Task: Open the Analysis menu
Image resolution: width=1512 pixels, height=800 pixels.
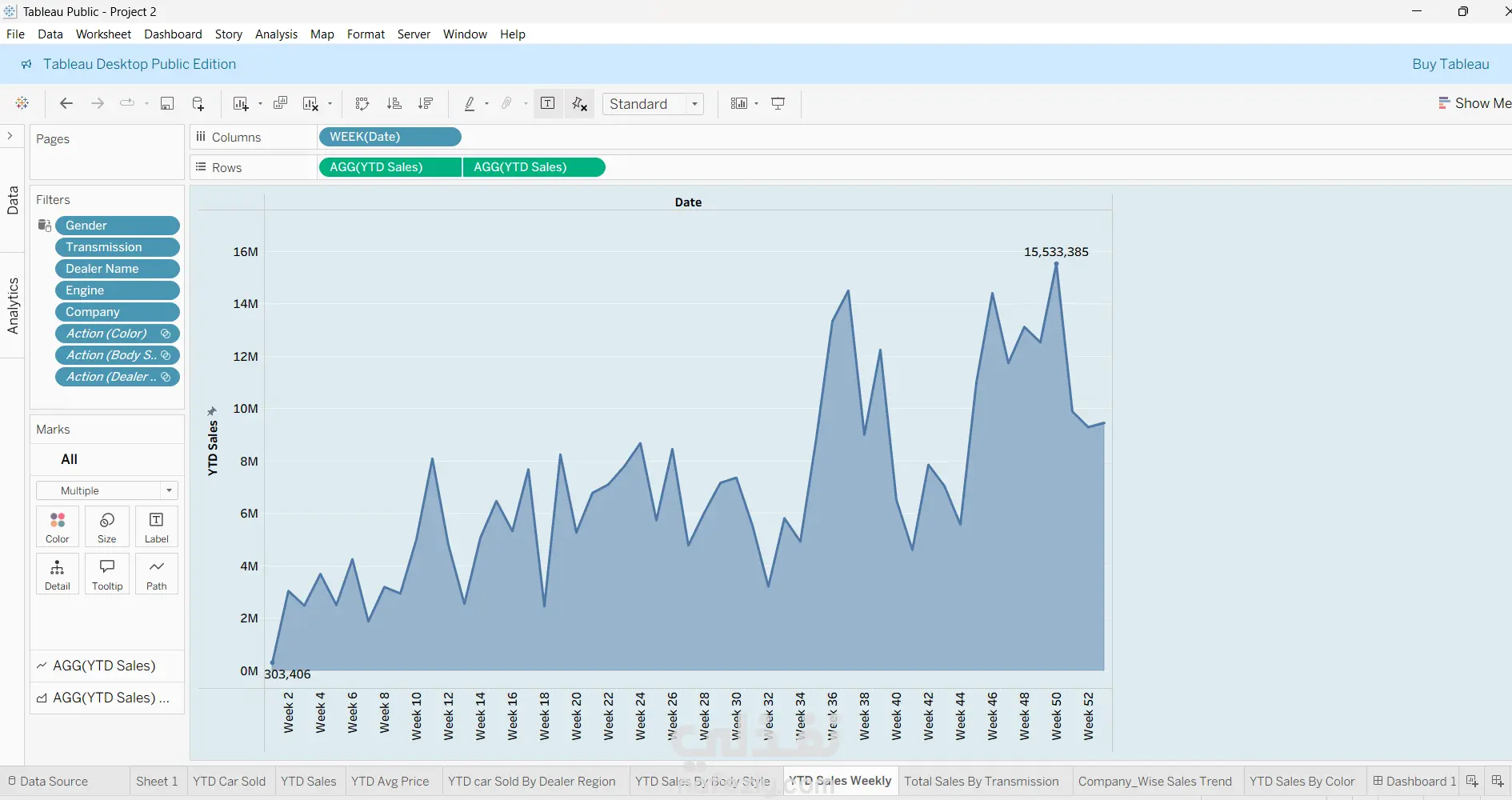Action: coord(276,34)
